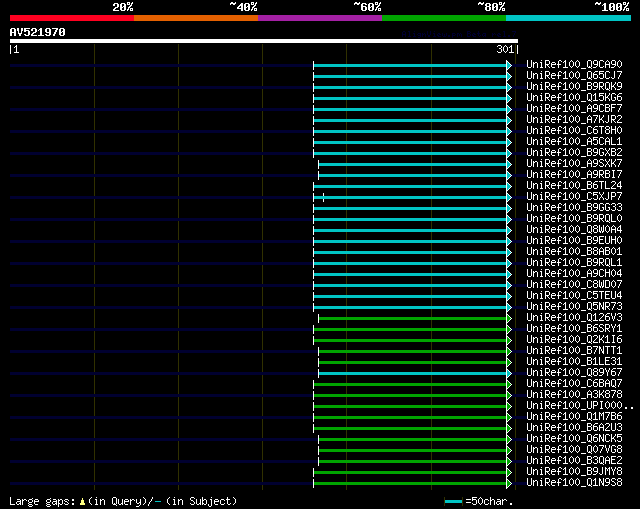
Task: Select the UniRef100_Q1M7B6 label
Action: 574,417
